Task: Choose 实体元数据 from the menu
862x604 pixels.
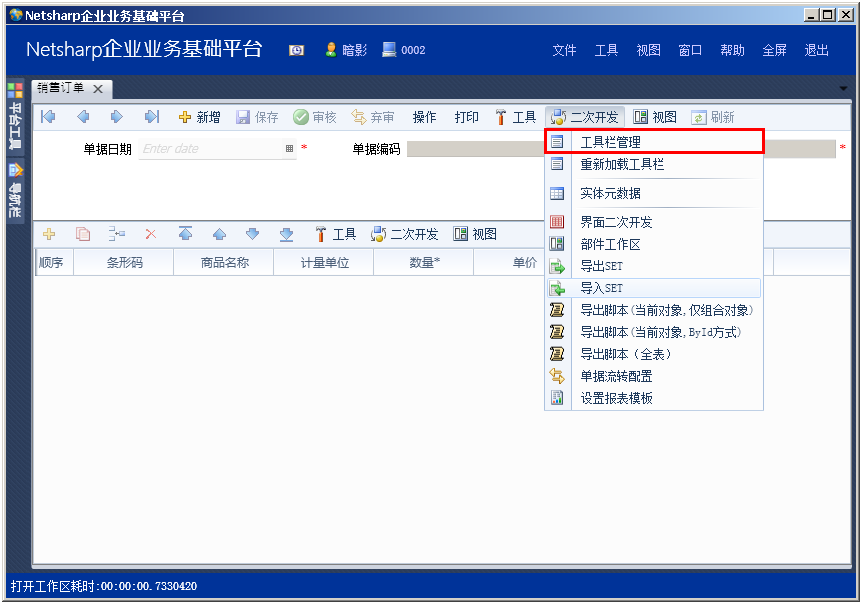Action: 654,193
